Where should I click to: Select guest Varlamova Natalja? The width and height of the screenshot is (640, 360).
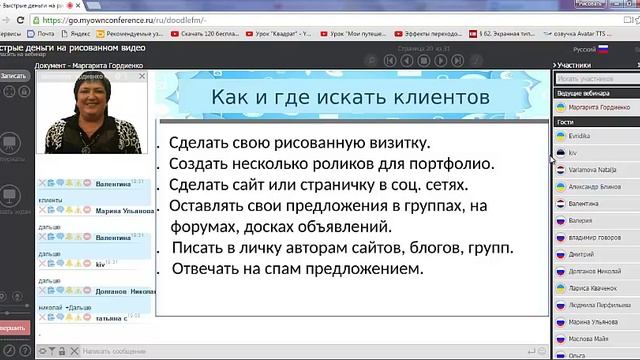[x=597, y=169]
